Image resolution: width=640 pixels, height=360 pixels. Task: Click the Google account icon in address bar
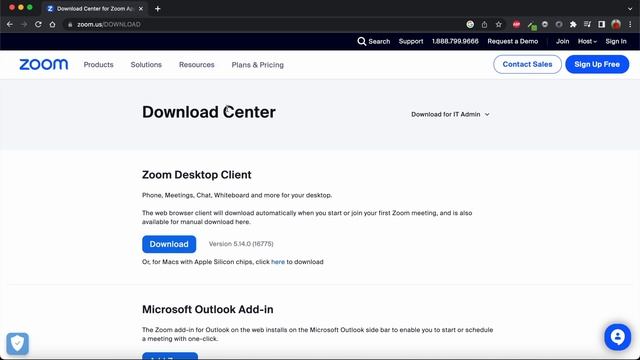pos(470,24)
